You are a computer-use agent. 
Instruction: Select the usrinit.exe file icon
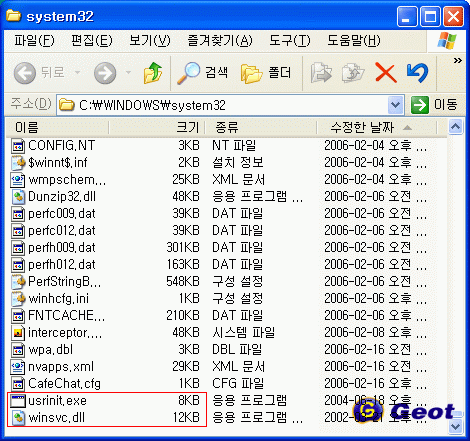pyautogui.click(x=18, y=401)
